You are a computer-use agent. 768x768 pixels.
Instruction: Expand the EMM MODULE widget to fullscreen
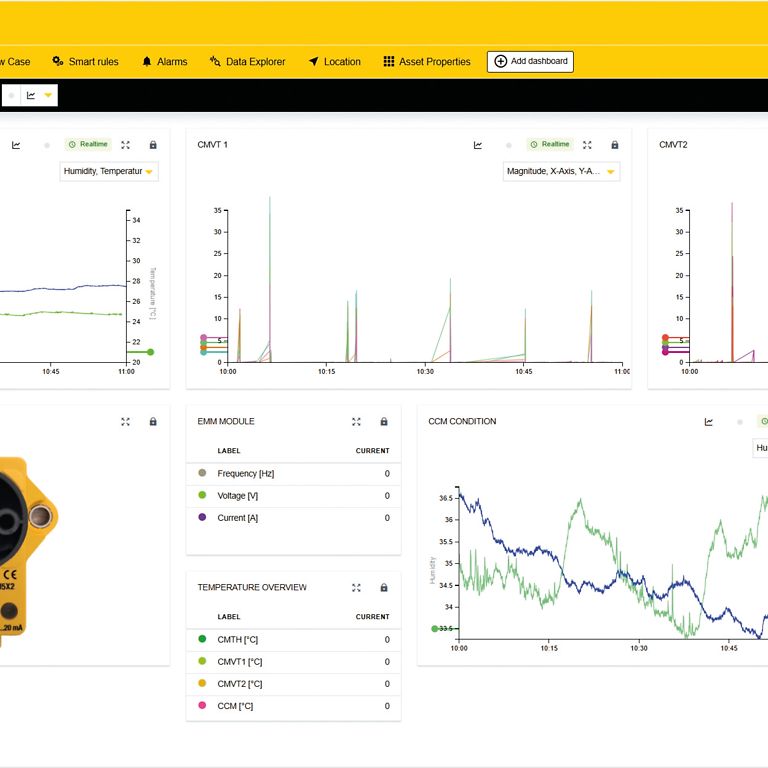(356, 422)
